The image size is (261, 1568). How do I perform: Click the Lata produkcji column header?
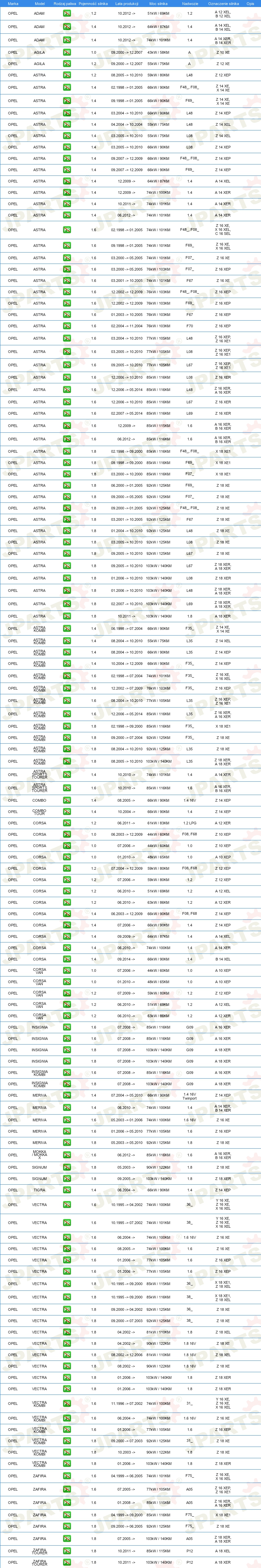pyautogui.click(x=126, y=4)
